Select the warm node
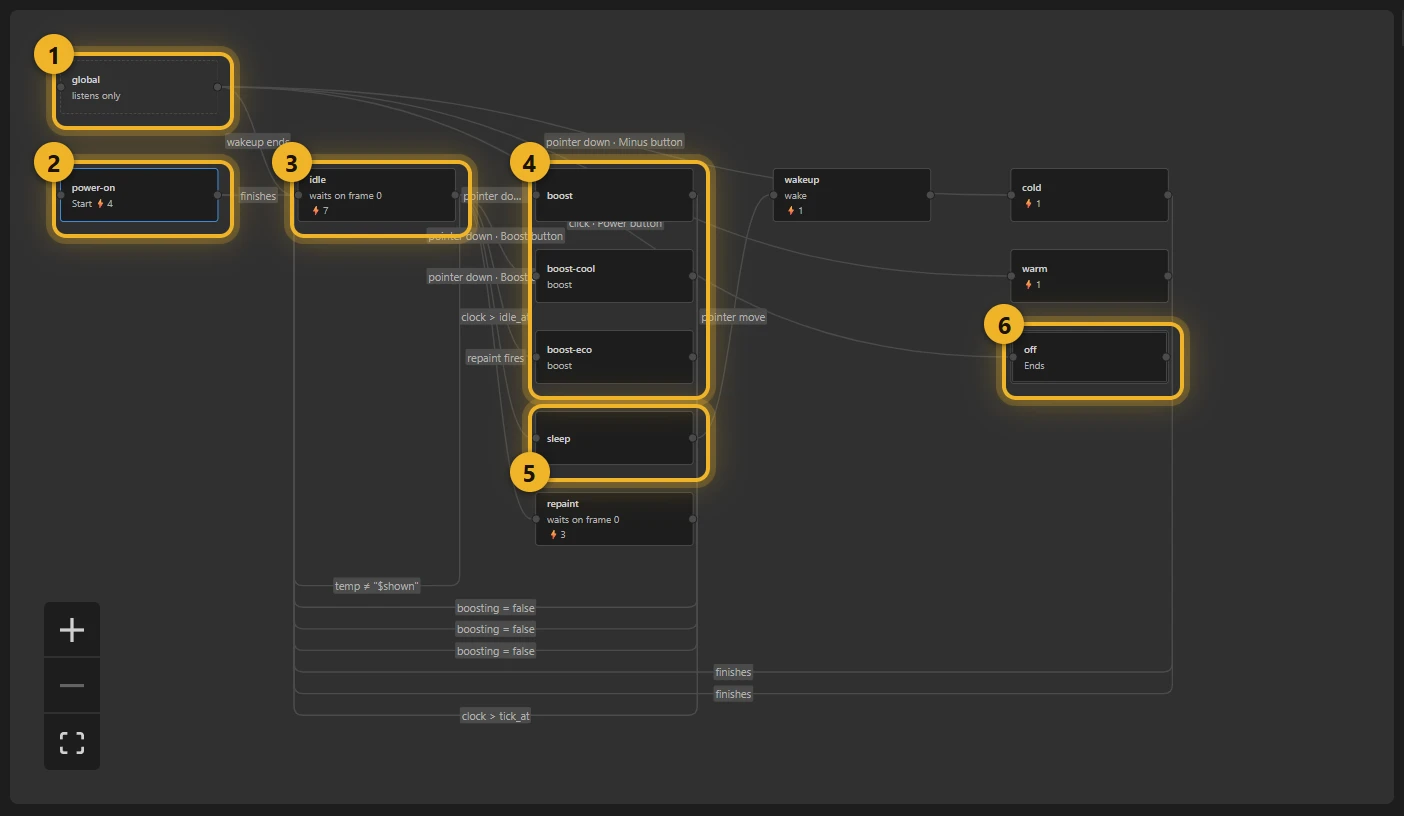Screen dimensions: 1404x816 [x=1089, y=276]
